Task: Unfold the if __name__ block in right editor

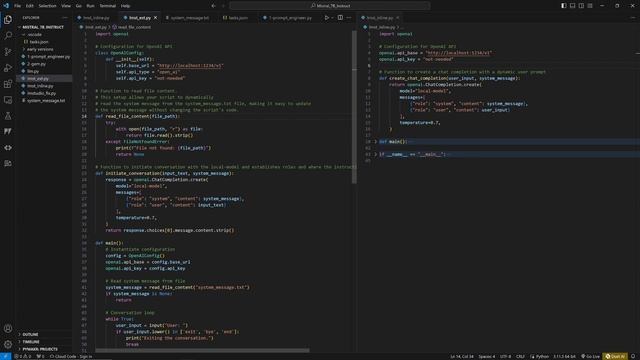Action: click(x=375, y=154)
